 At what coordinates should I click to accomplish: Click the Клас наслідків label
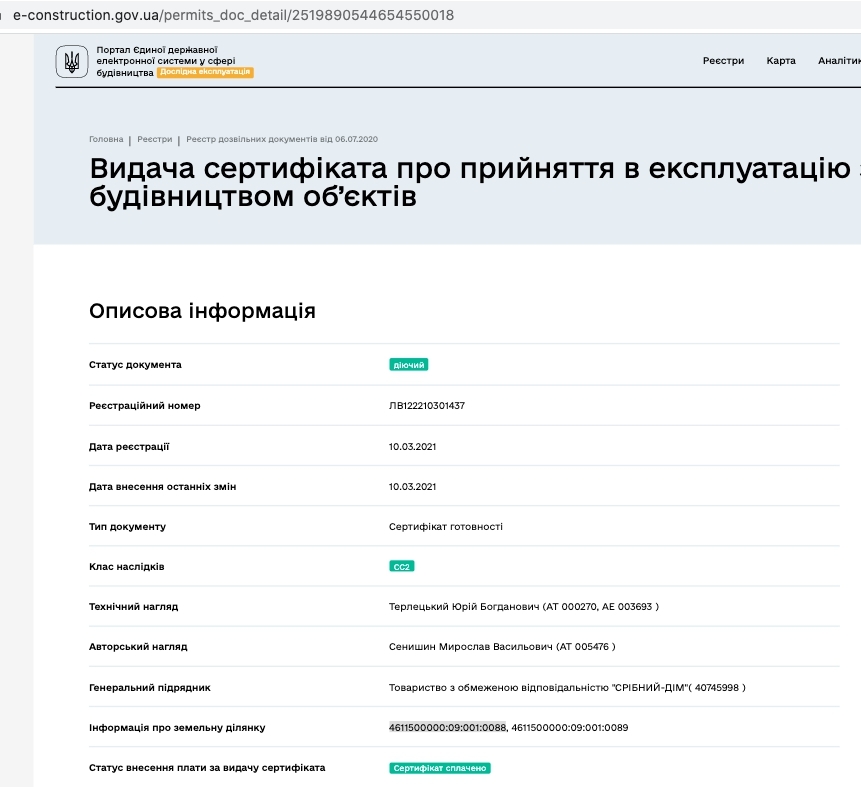[x=126, y=566]
